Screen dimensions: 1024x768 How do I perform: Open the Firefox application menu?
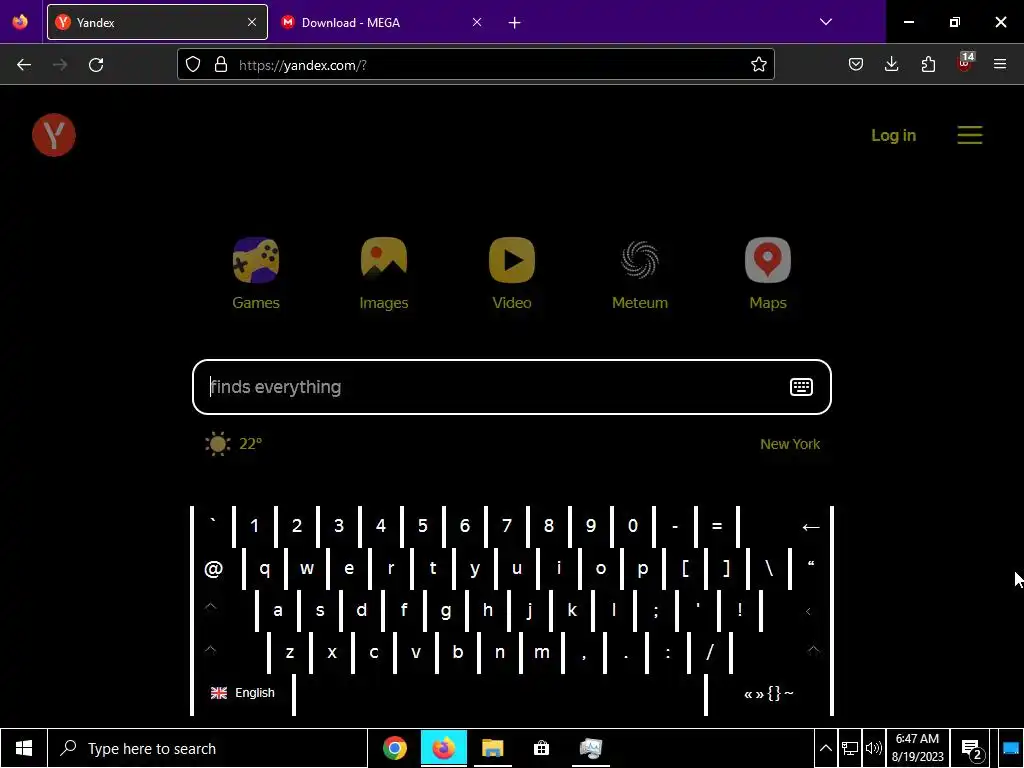click(x=1000, y=64)
